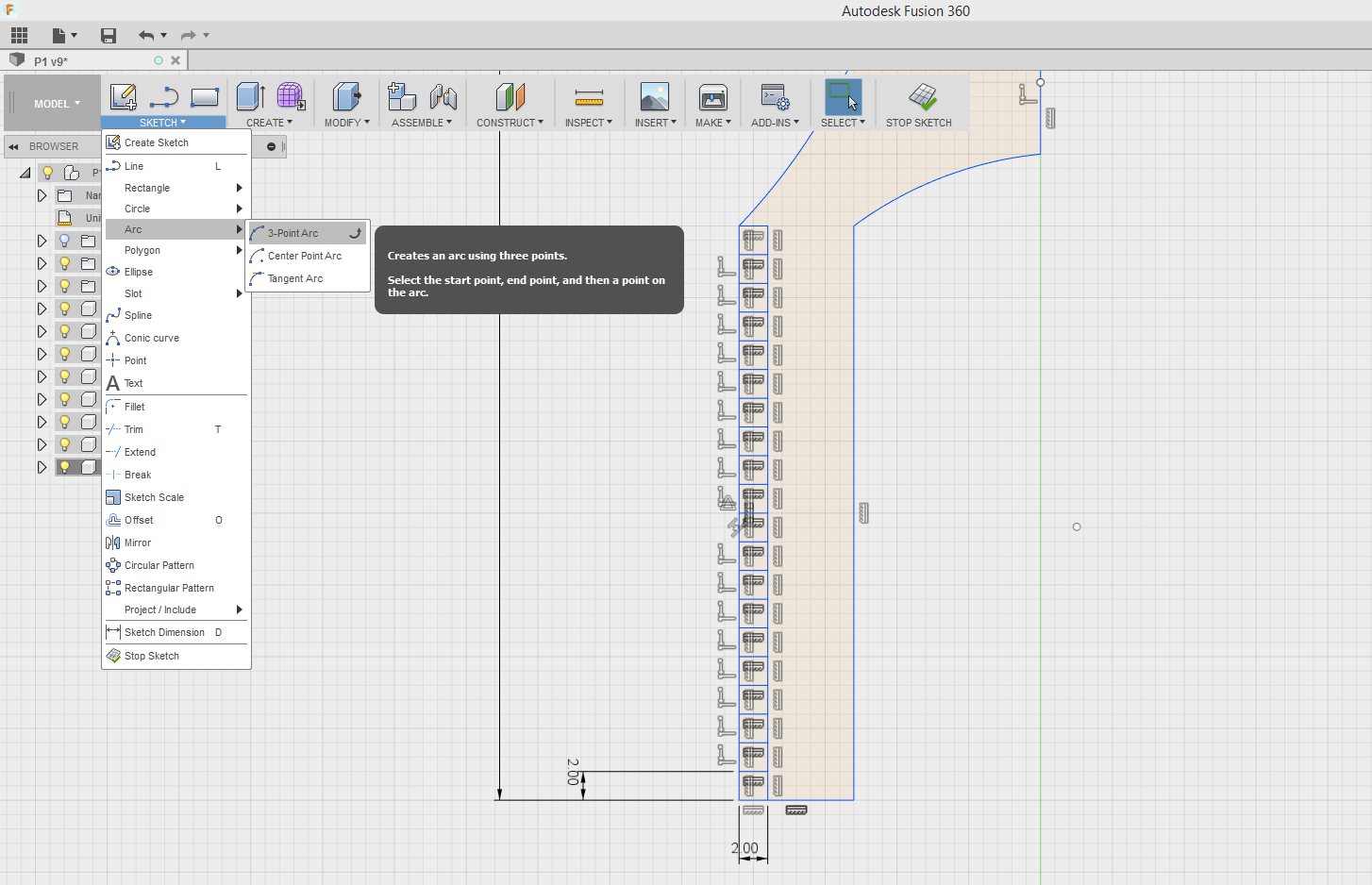Open the MODIFY dropdown menu
1372x885 pixels.
click(x=346, y=123)
